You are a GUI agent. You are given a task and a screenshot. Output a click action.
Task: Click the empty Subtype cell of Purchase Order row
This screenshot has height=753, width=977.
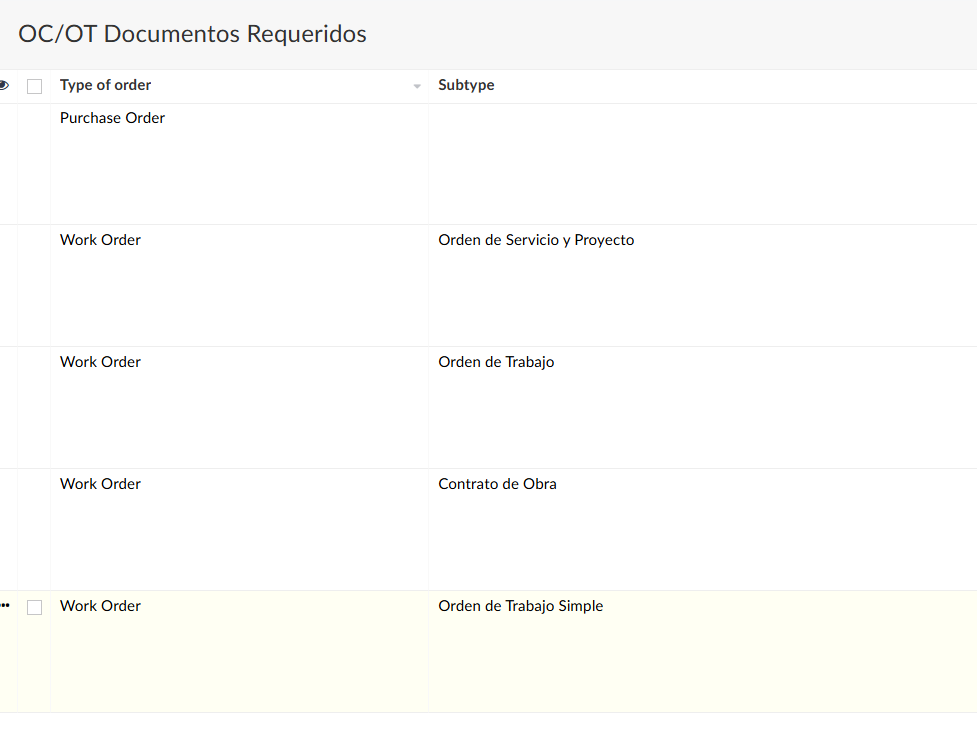[x=702, y=164]
